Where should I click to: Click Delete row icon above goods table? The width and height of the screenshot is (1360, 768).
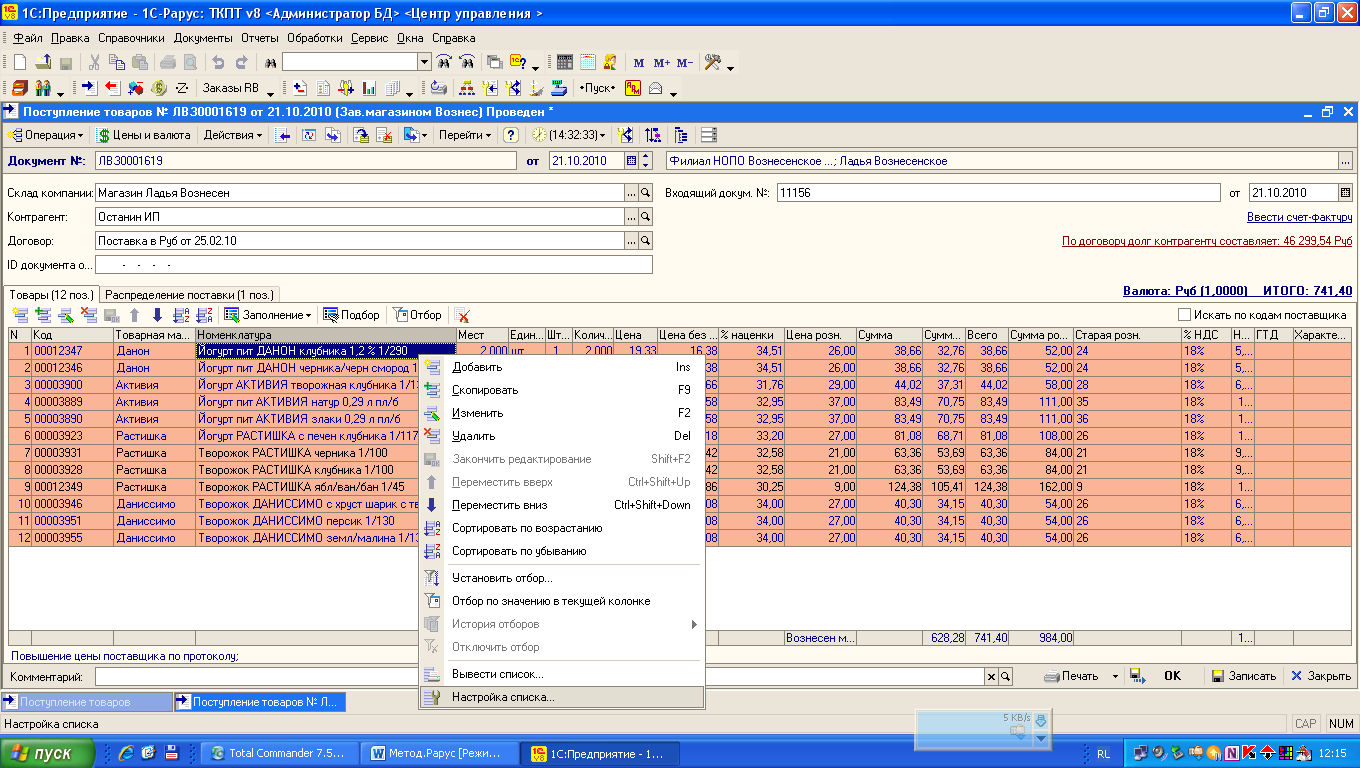(x=88, y=315)
